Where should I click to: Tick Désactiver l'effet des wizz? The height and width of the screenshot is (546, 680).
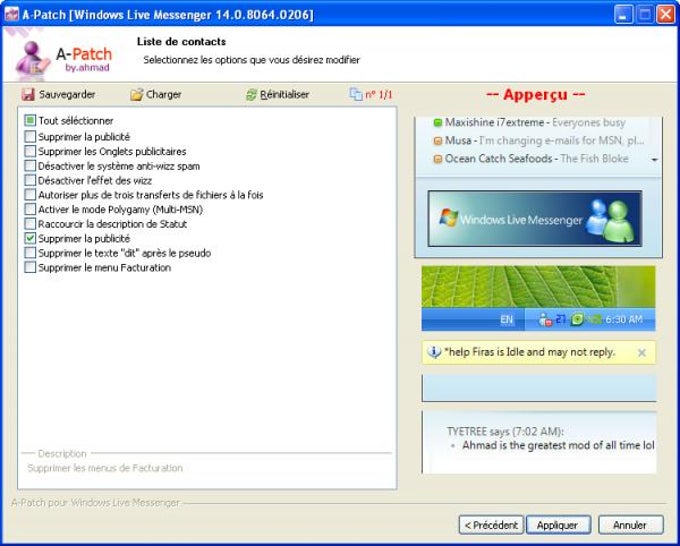[30, 180]
